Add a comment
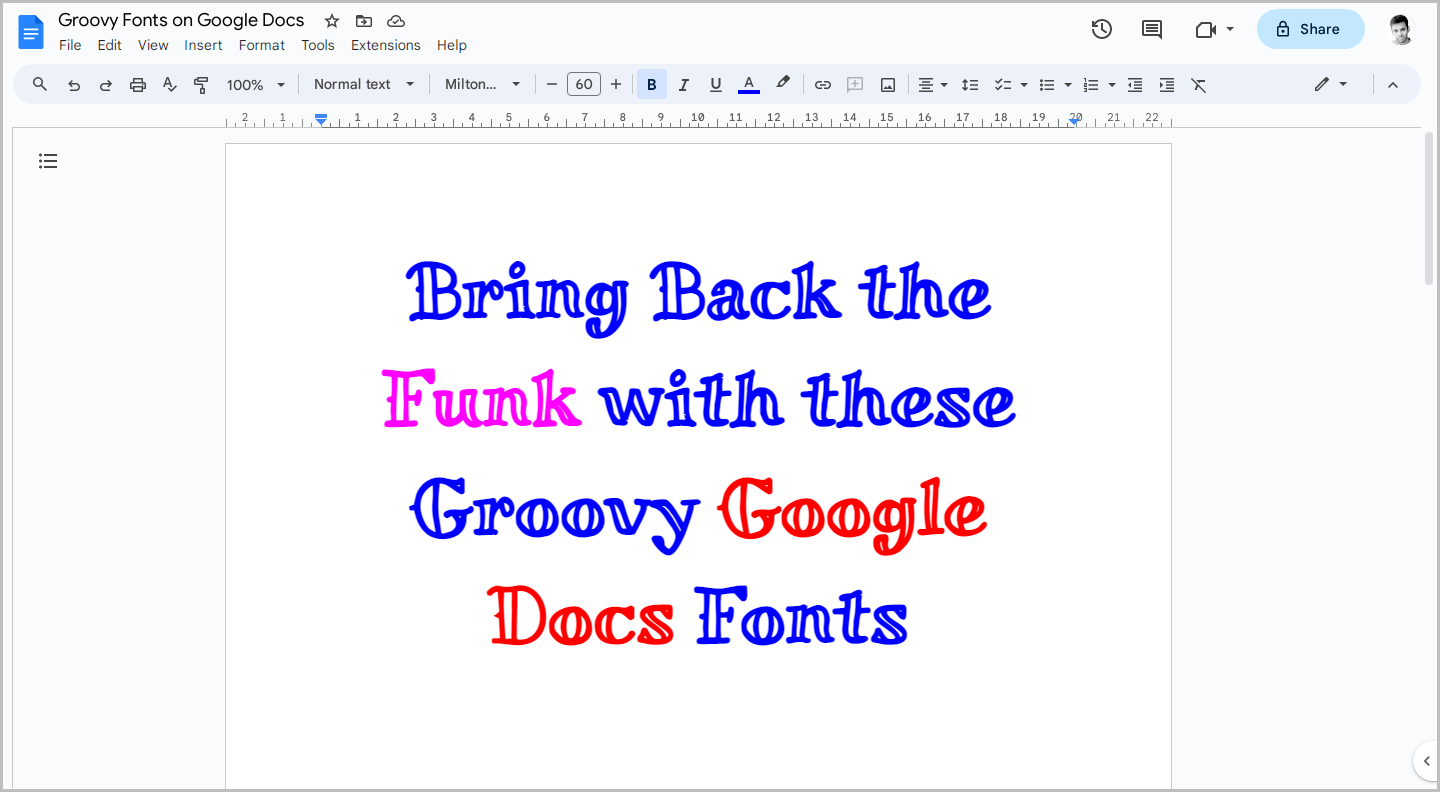This screenshot has height=792, width=1440. [854, 84]
